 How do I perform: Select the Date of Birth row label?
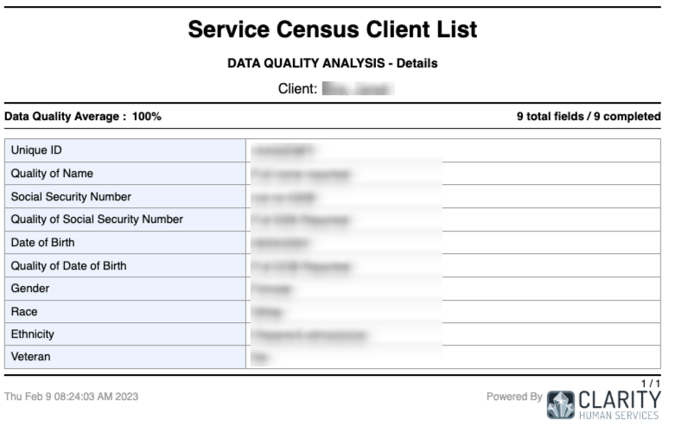43,242
